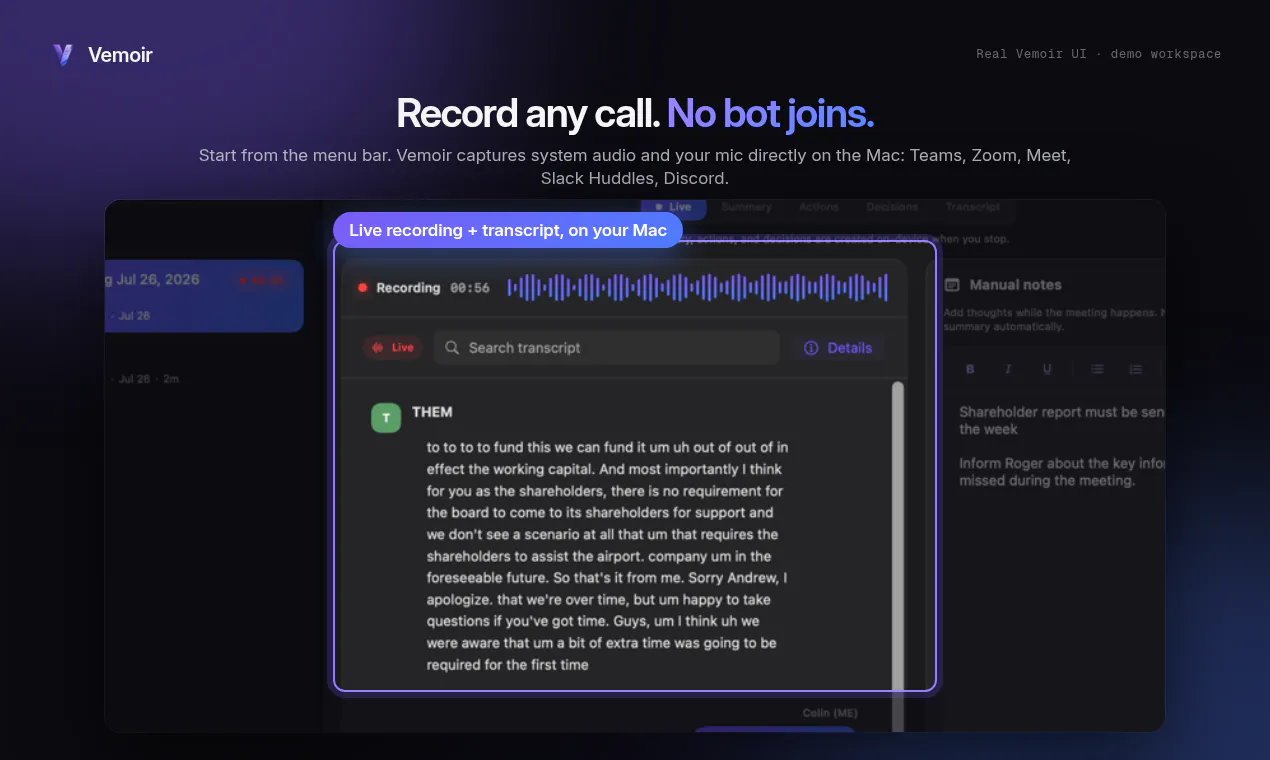Image resolution: width=1270 pixels, height=760 pixels.
Task: Apply underline with the U icon
Action: click(x=1047, y=369)
